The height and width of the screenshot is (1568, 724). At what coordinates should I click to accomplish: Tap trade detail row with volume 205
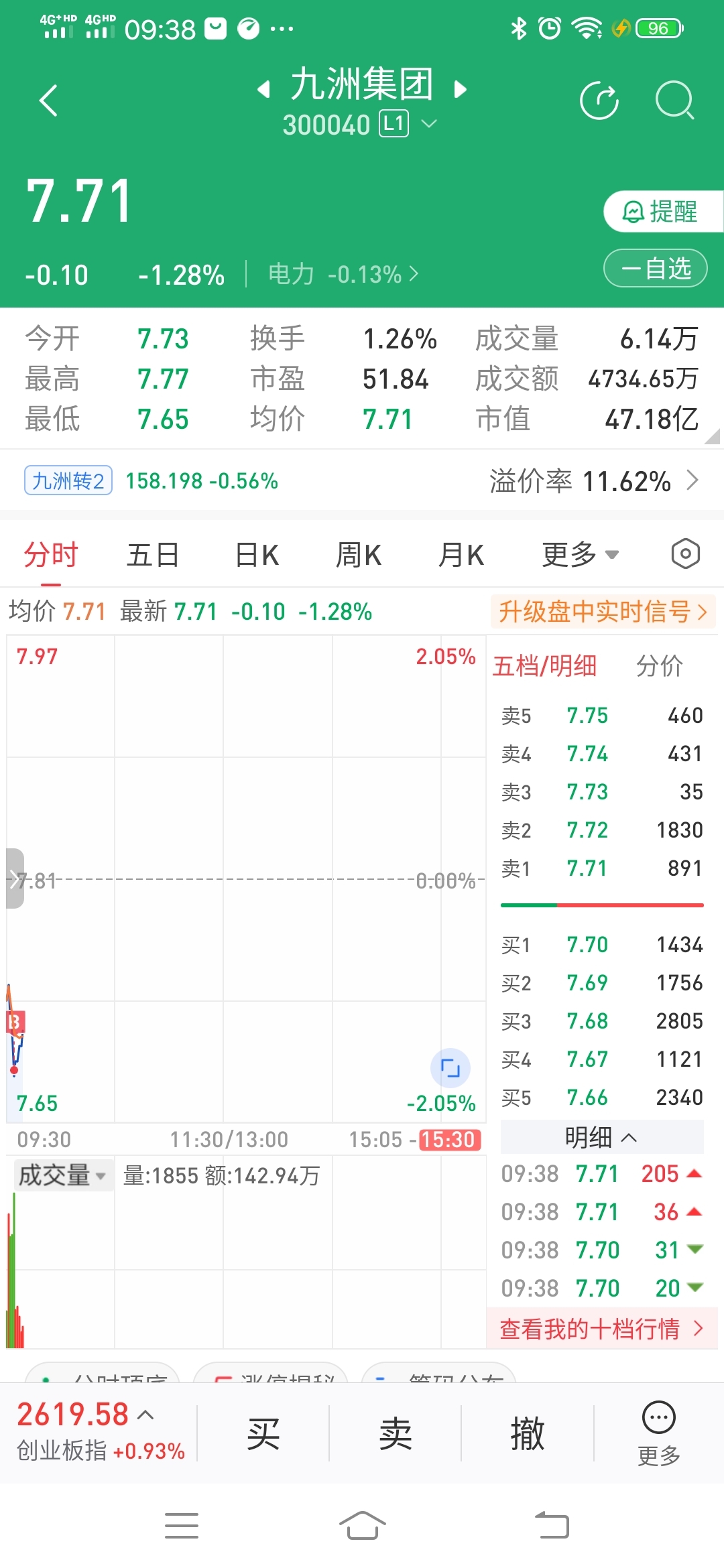coord(601,1173)
